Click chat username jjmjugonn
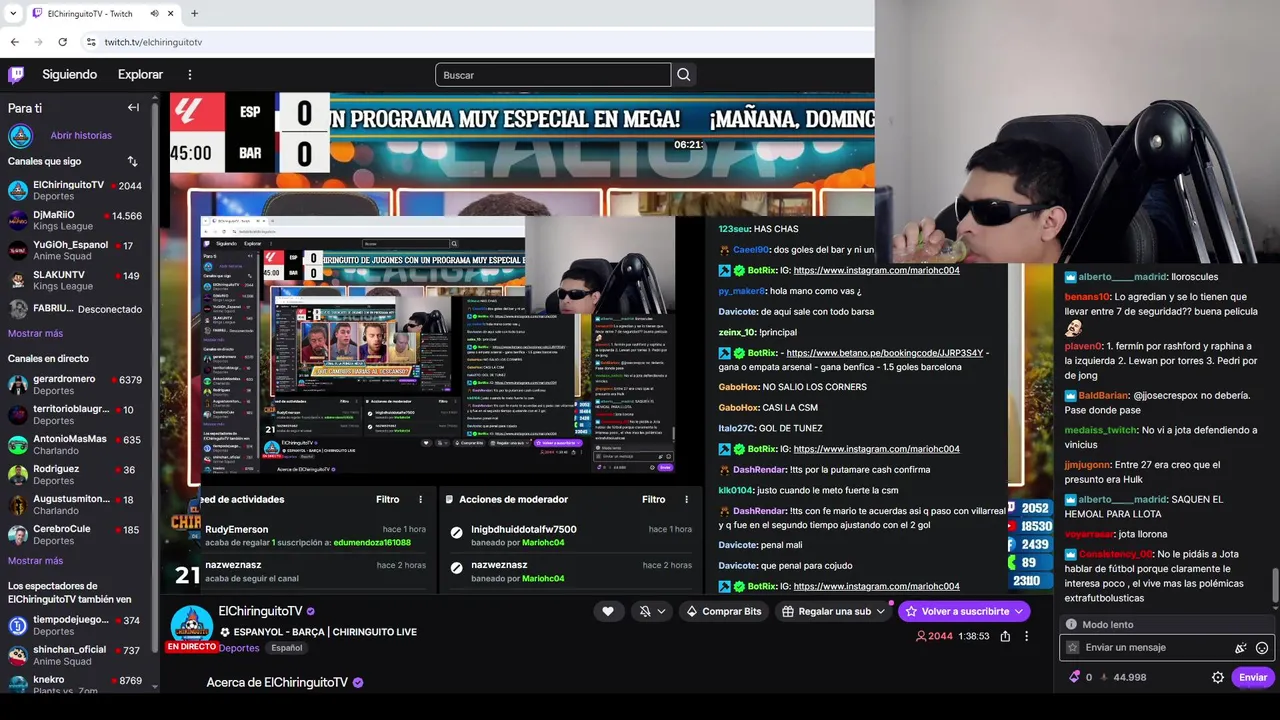Viewport: 1280px width, 720px height. point(1087,465)
